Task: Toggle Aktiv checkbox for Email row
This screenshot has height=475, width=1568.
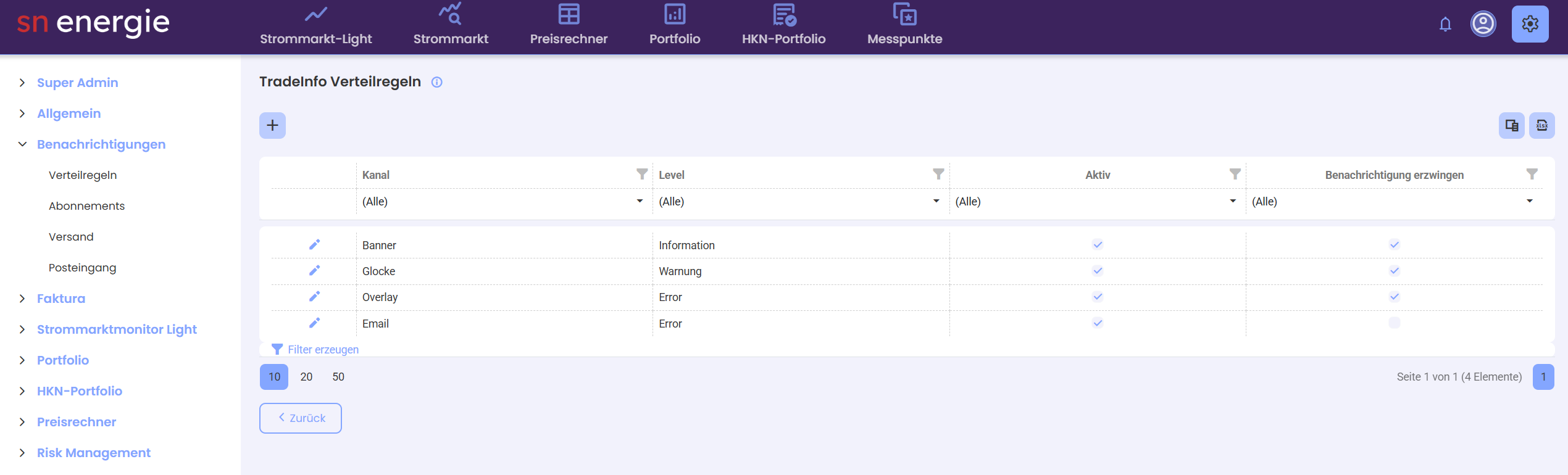Action: pyautogui.click(x=1098, y=323)
